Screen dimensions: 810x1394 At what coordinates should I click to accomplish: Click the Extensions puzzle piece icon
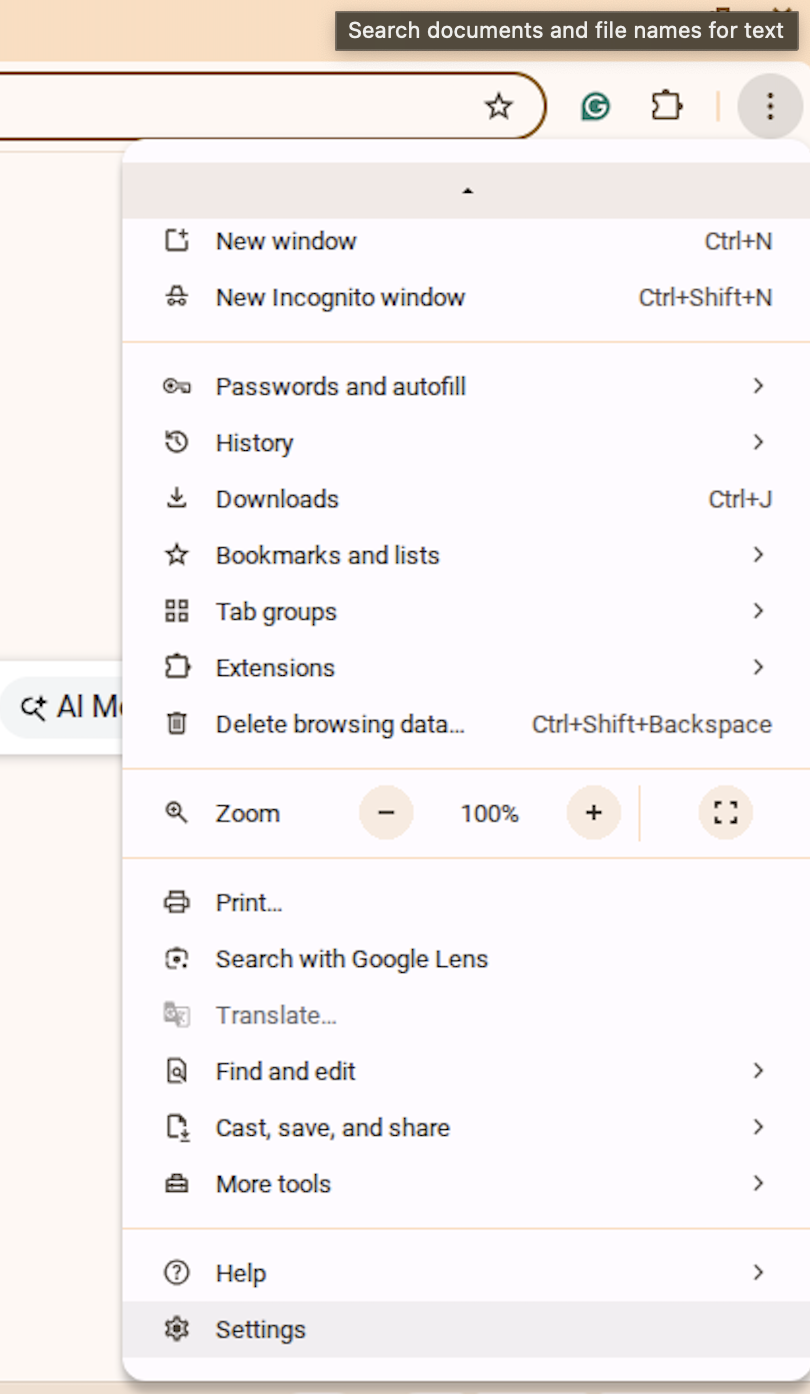coord(666,105)
